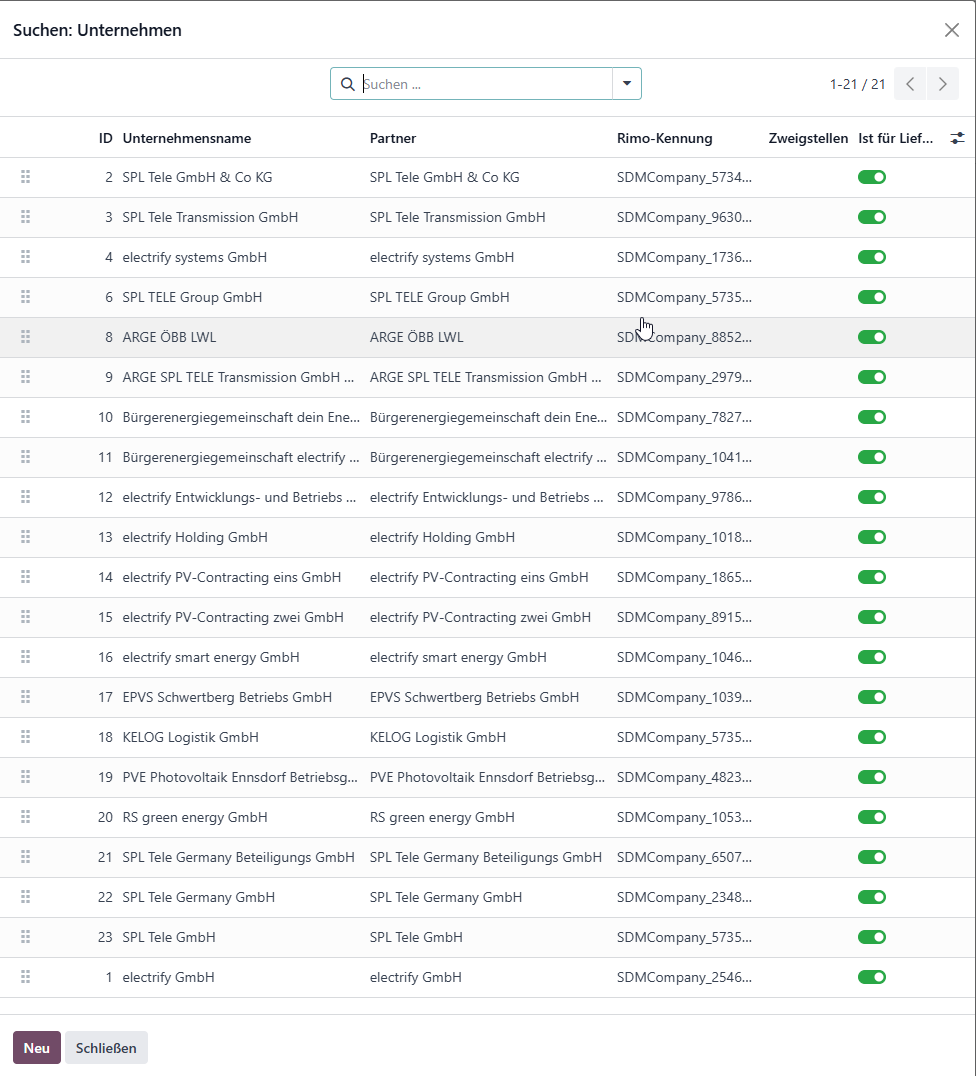Image resolution: width=976 pixels, height=1076 pixels.
Task: Click the search magnifier icon
Action: tap(348, 84)
